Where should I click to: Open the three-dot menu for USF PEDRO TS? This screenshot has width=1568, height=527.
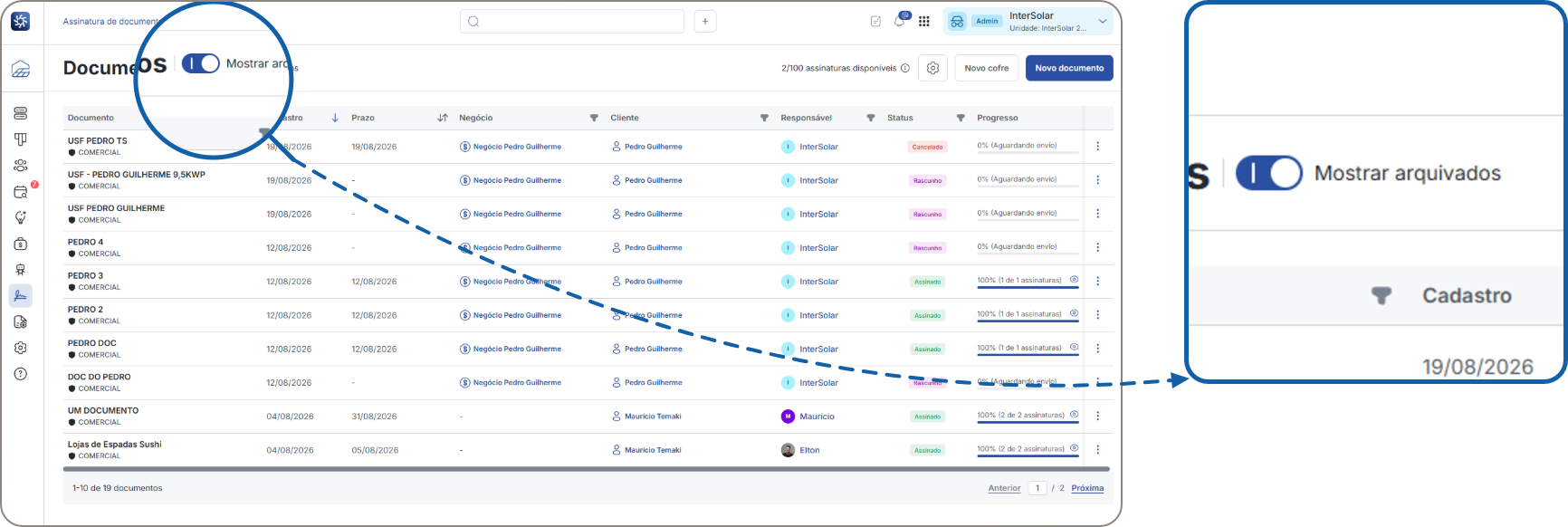click(x=1098, y=147)
